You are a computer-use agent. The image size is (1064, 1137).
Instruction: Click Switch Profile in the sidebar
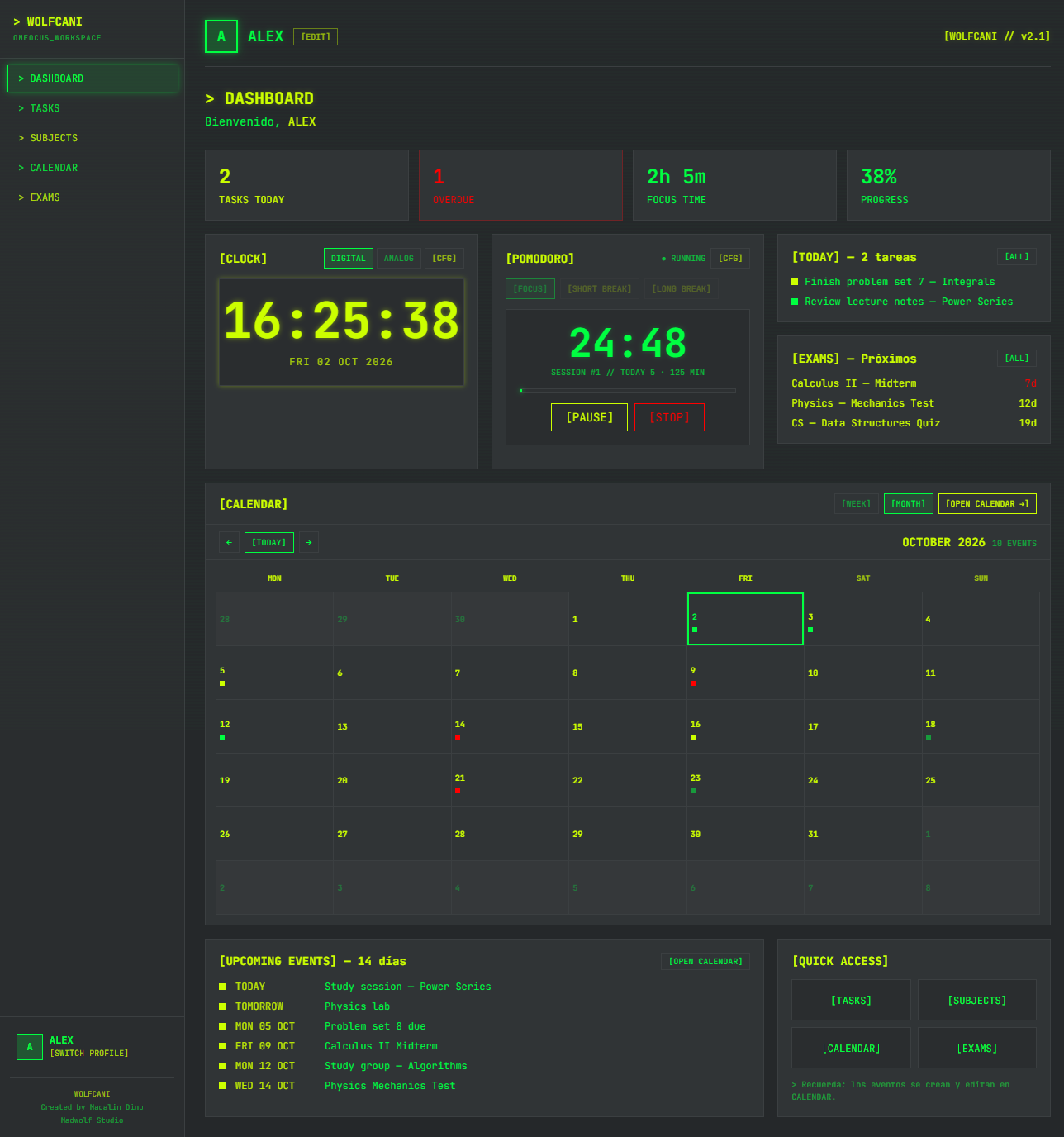click(x=89, y=1053)
